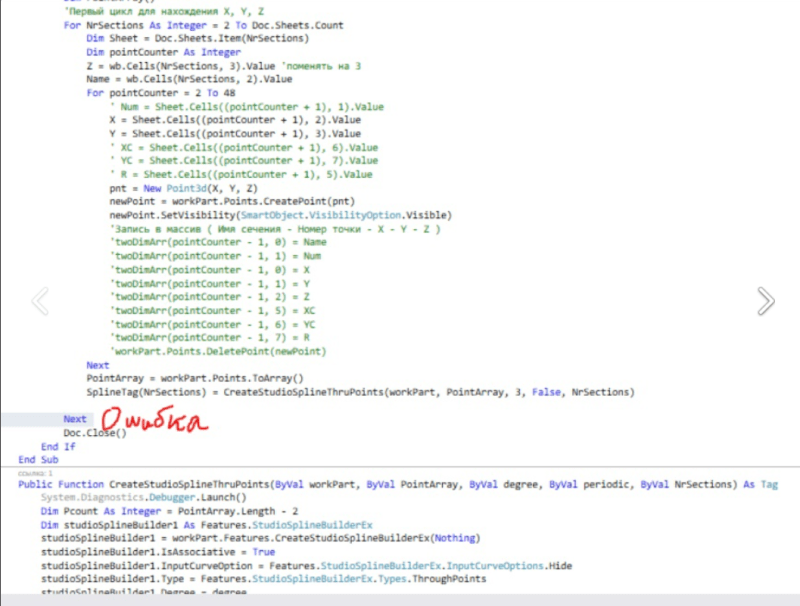Click 'studioSplineBuilder1.InputCurveOption' line

click(x=306, y=566)
